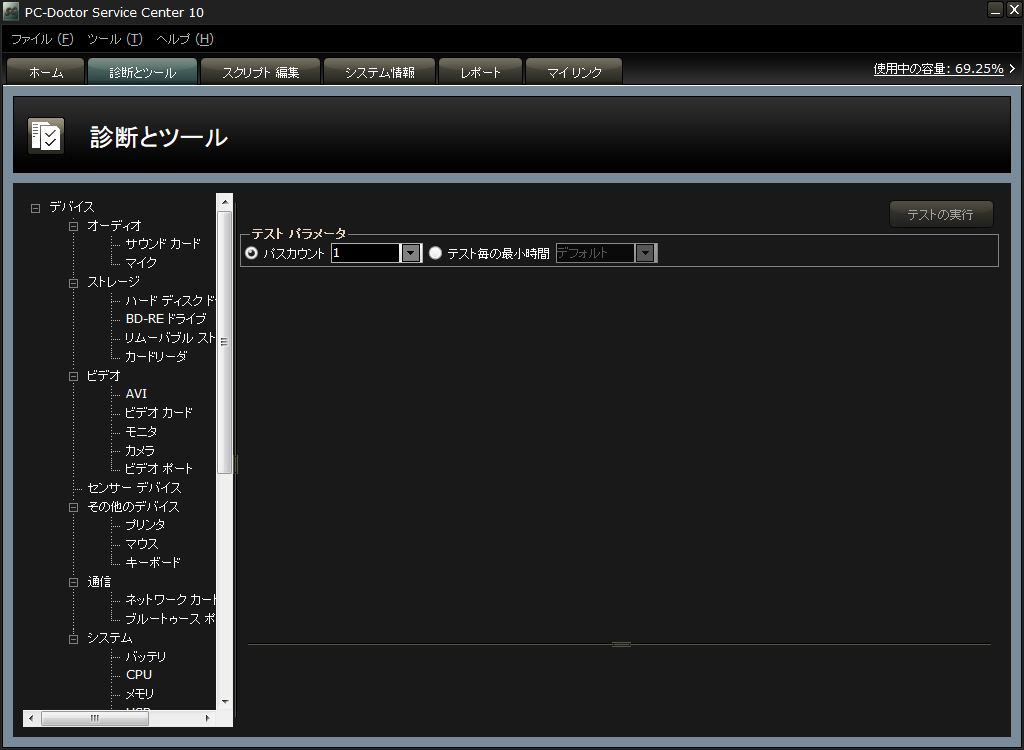Viewport: 1024px width, 750px height.
Task: Click the テストの実行 button
Action: coord(941,214)
